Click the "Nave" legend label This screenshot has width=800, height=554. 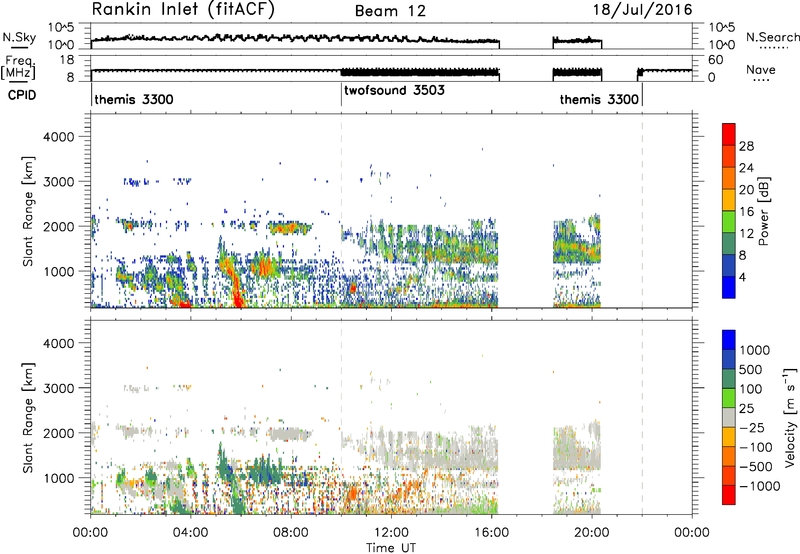coord(761,70)
